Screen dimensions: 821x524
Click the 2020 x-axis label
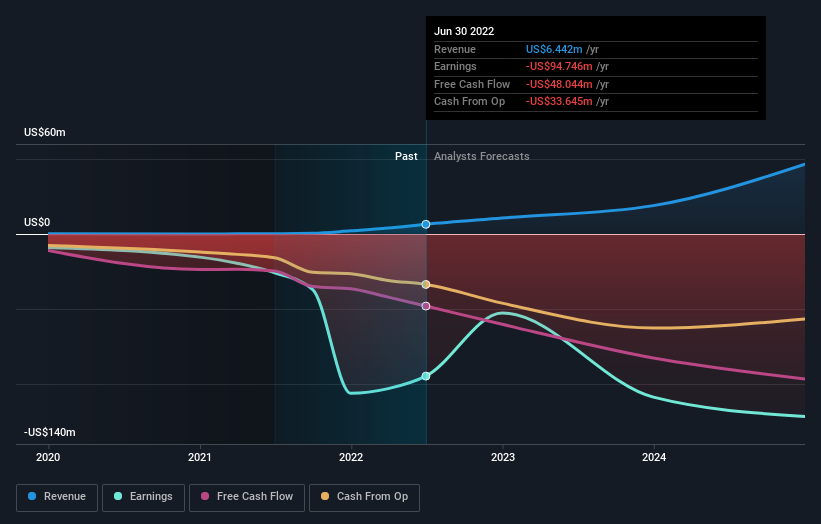(48, 457)
